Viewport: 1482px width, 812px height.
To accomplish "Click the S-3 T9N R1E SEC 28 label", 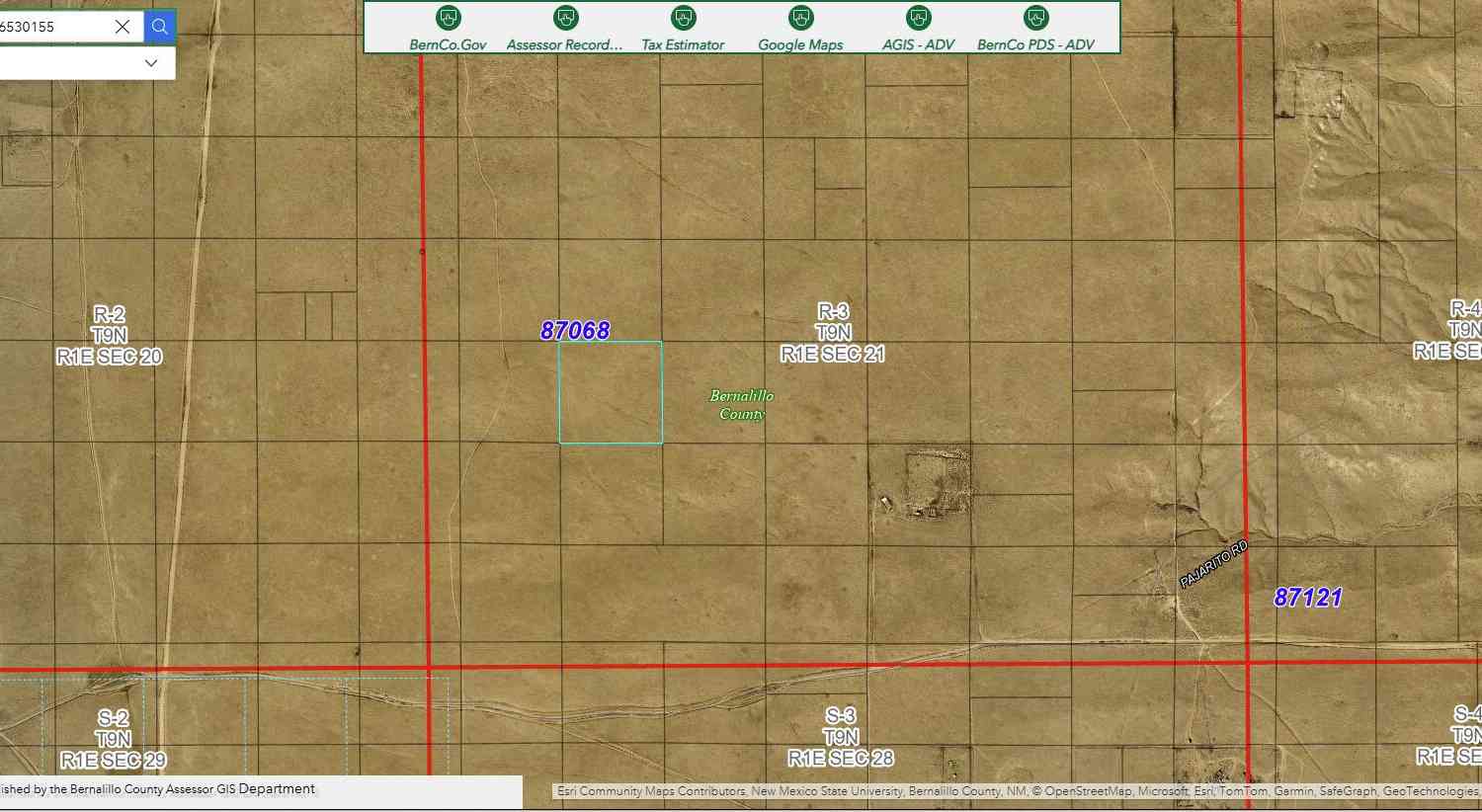I will click(841, 737).
